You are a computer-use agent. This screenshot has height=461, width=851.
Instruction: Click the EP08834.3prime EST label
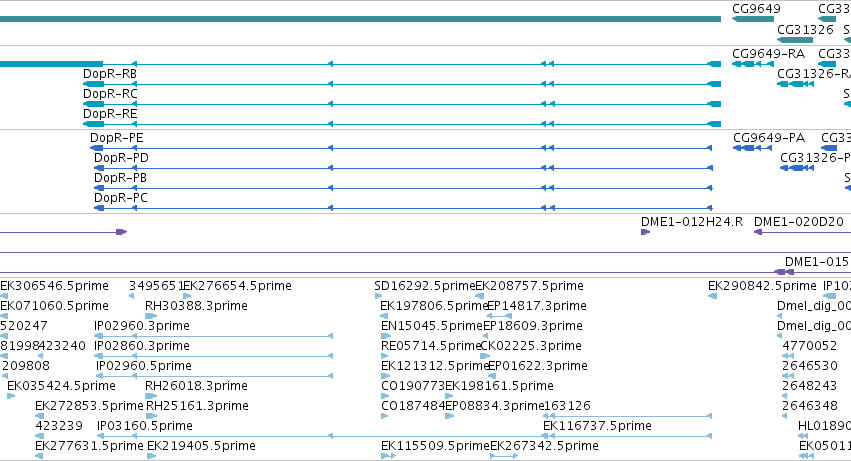pyautogui.click(x=494, y=407)
